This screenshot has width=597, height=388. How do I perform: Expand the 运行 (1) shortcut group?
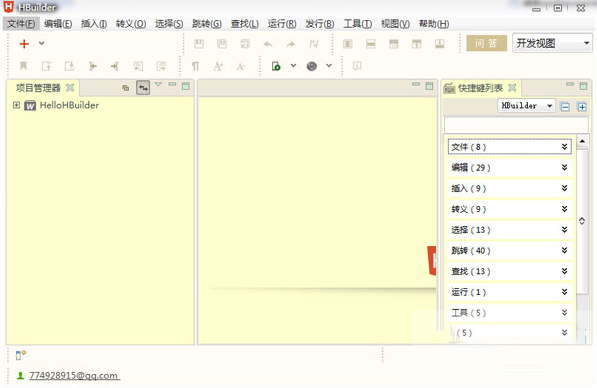coord(509,292)
